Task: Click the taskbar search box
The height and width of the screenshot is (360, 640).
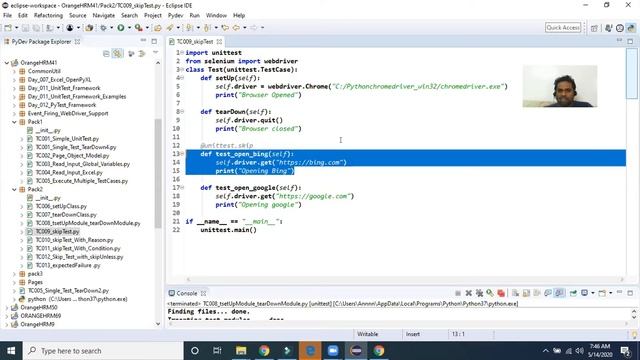Action: pyautogui.click(x=102, y=351)
